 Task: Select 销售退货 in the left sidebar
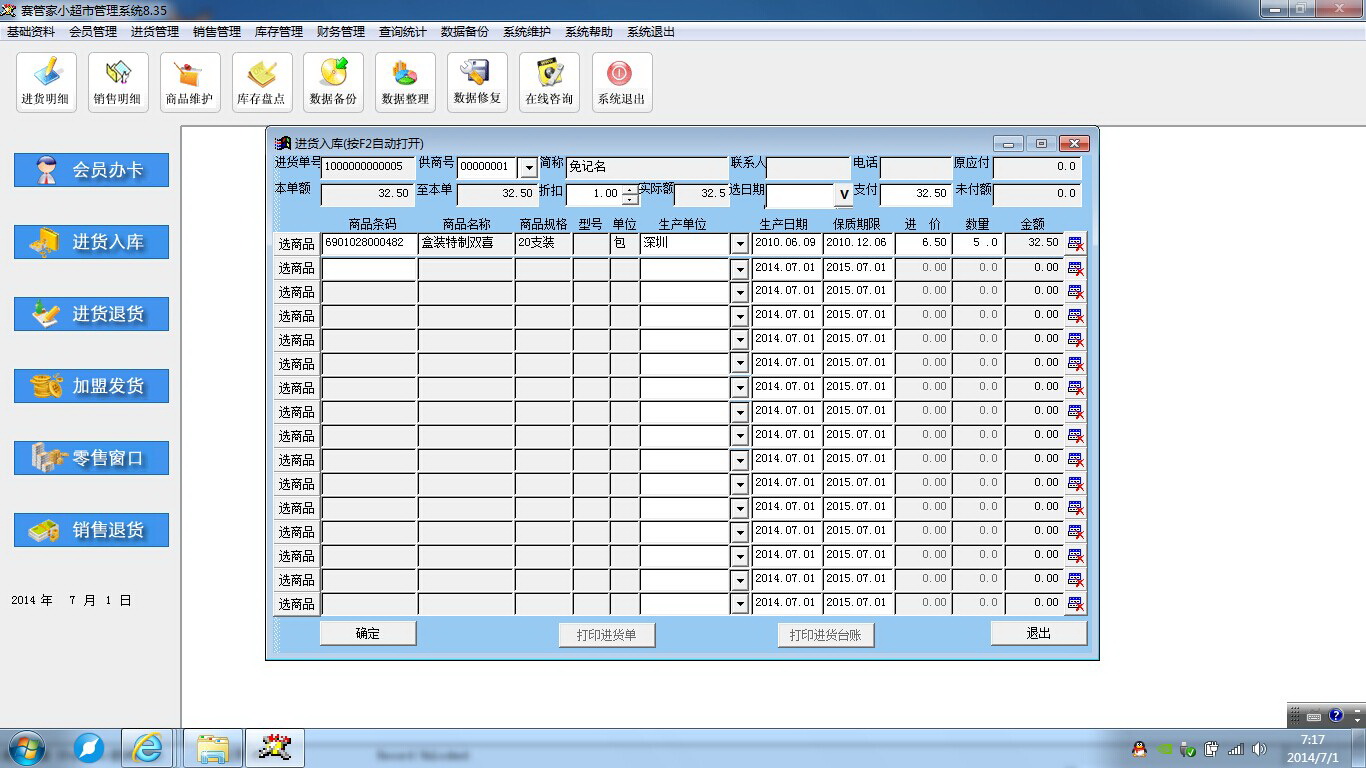91,530
